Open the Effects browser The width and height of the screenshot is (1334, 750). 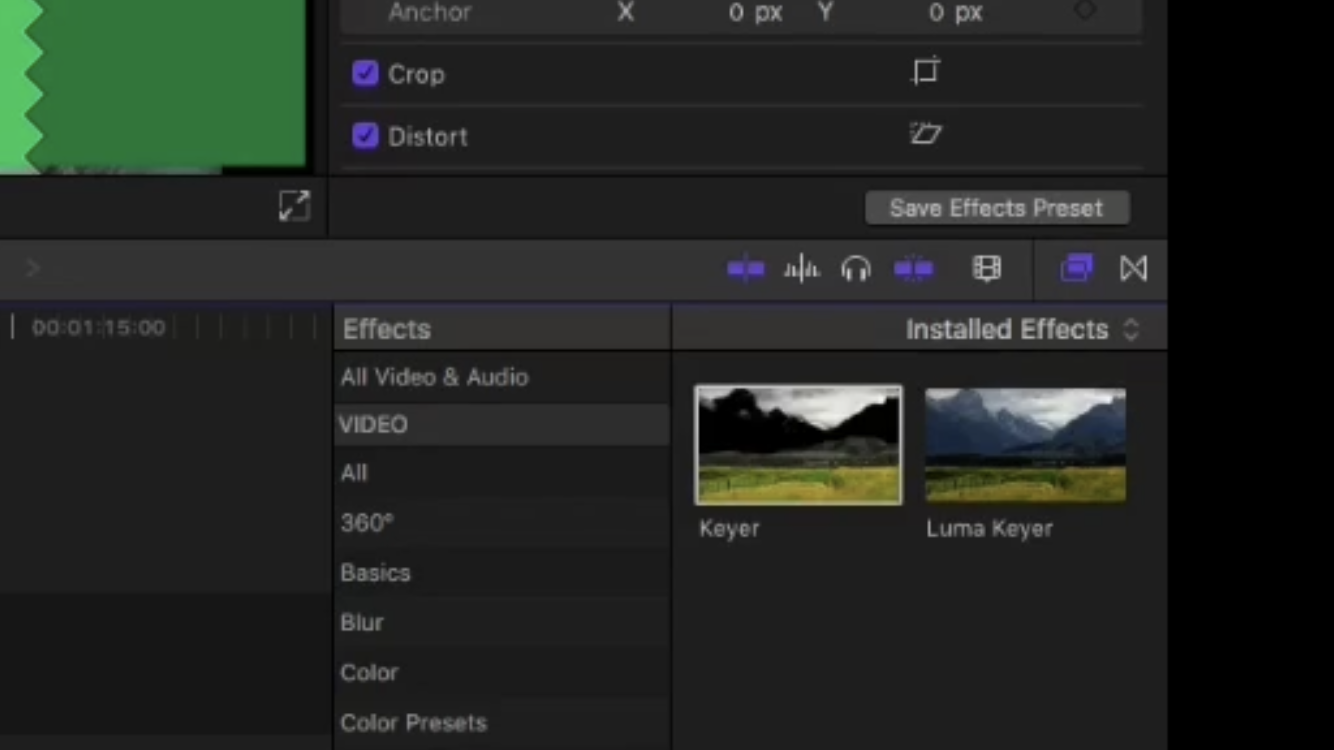coord(1077,268)
